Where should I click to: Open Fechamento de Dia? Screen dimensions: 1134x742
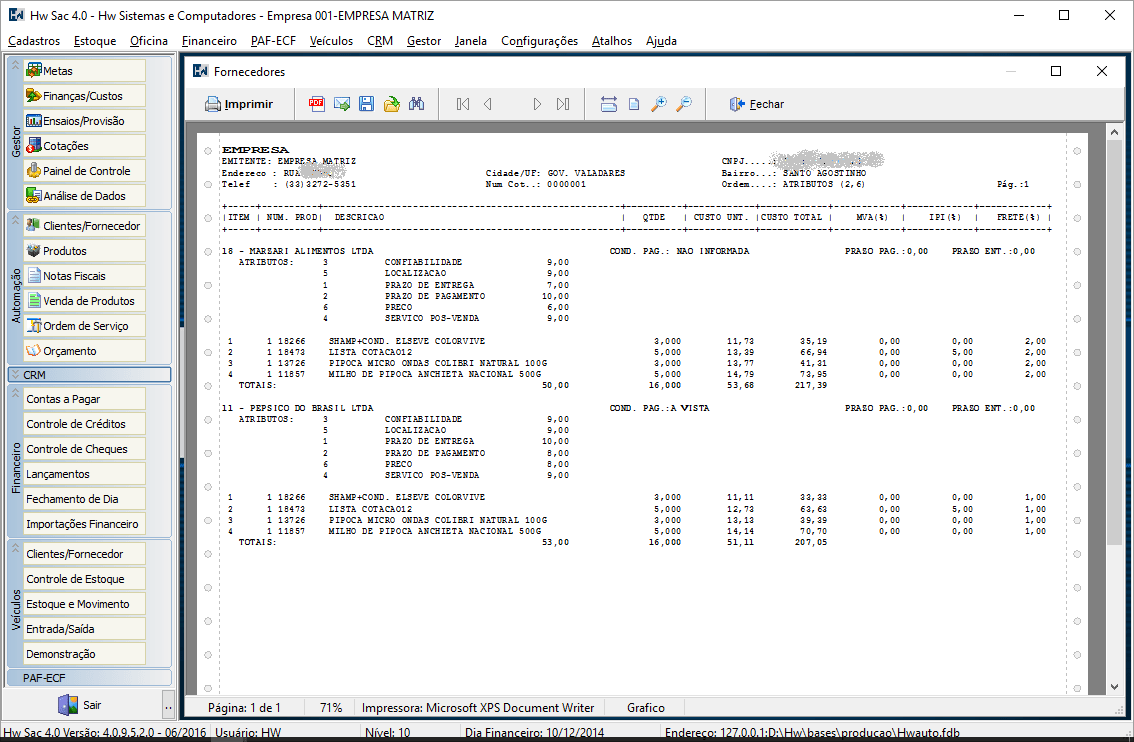tap(85, 499)
